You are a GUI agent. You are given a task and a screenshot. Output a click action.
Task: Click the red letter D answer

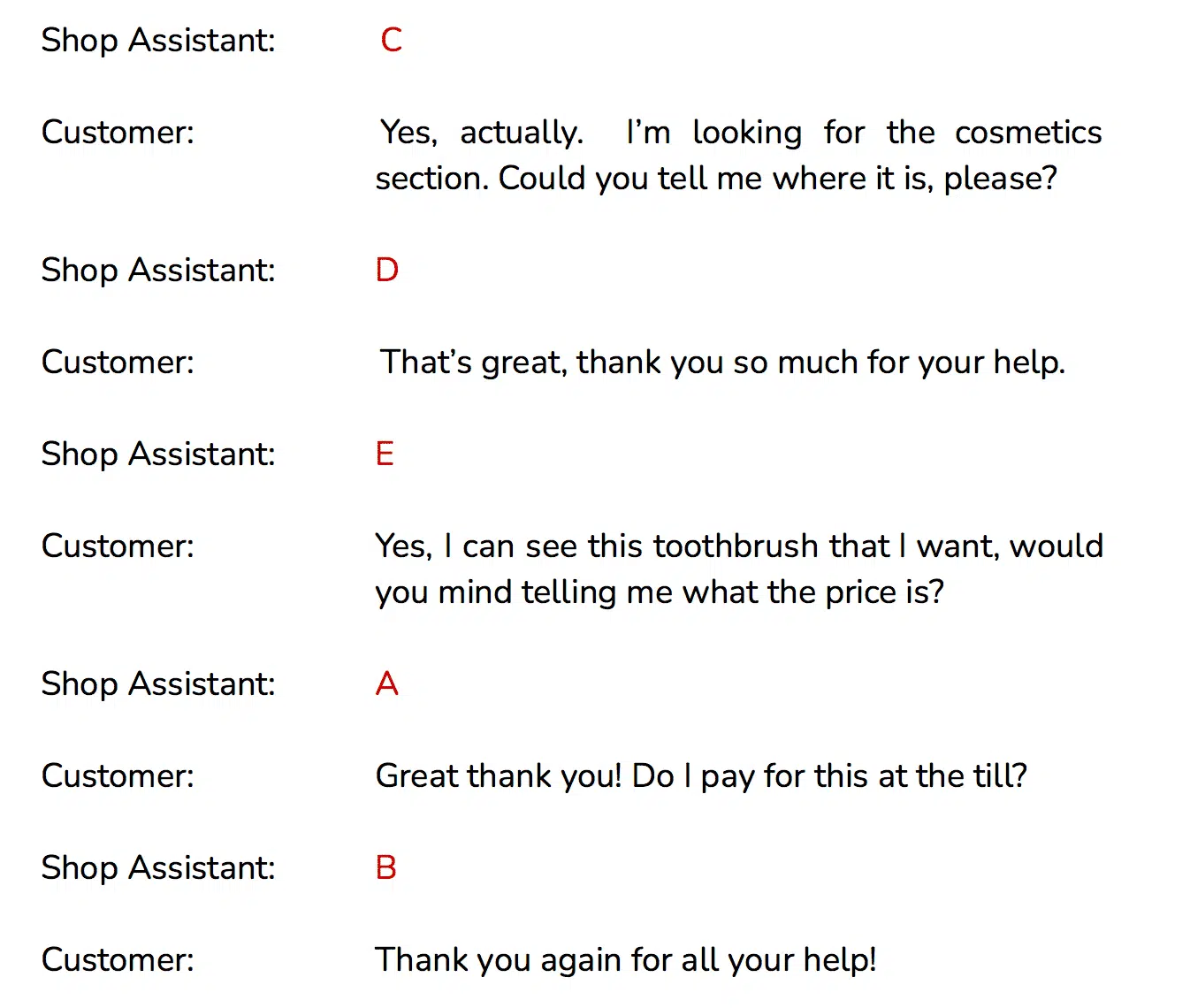(387, 270)
